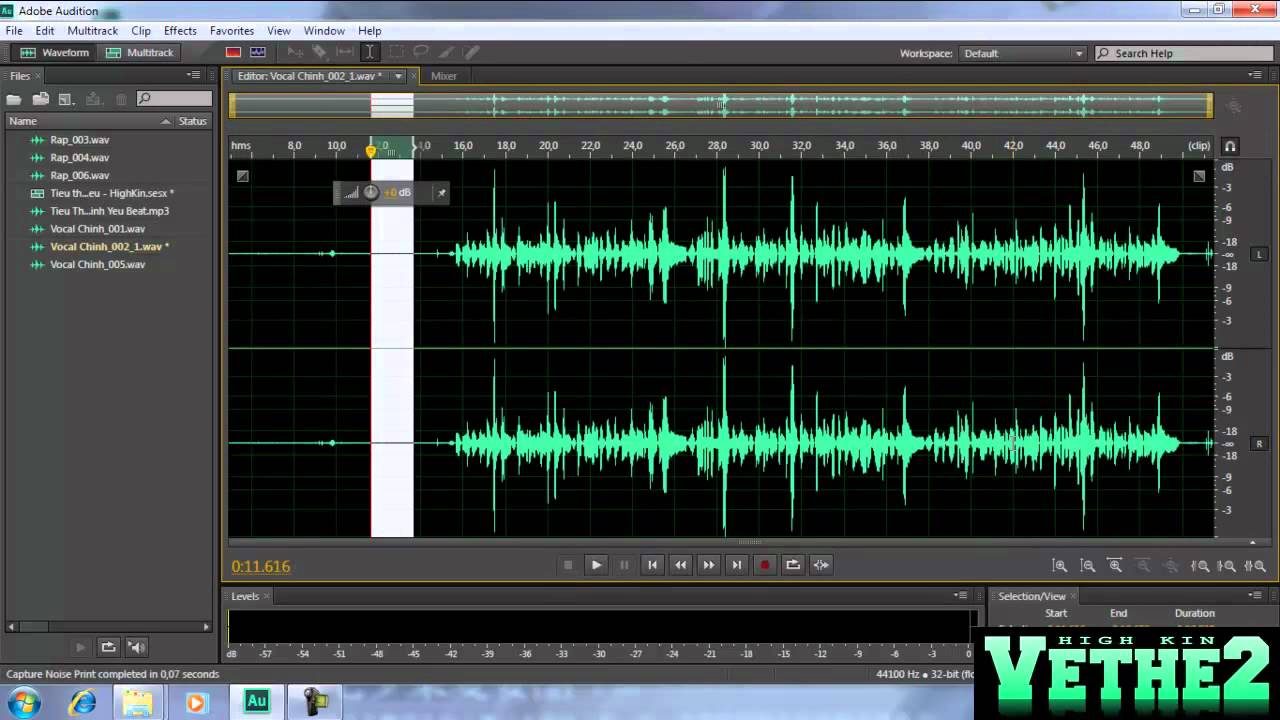Viewport: 1280px width, 720px height.
Task: Sort files by Status column
Action: [x=192, y=121]
